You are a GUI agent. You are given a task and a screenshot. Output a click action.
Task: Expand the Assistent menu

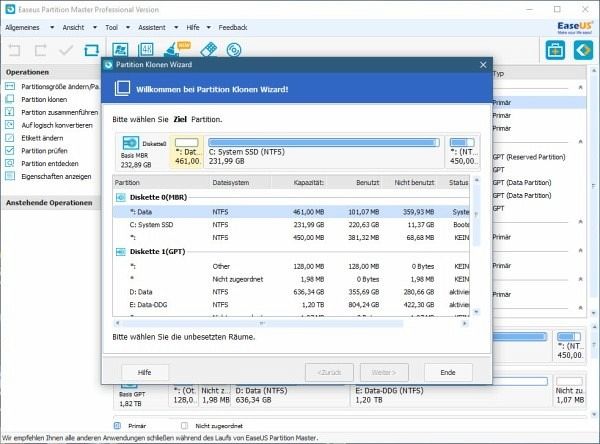pyautogui.click(x=154, y=27)
